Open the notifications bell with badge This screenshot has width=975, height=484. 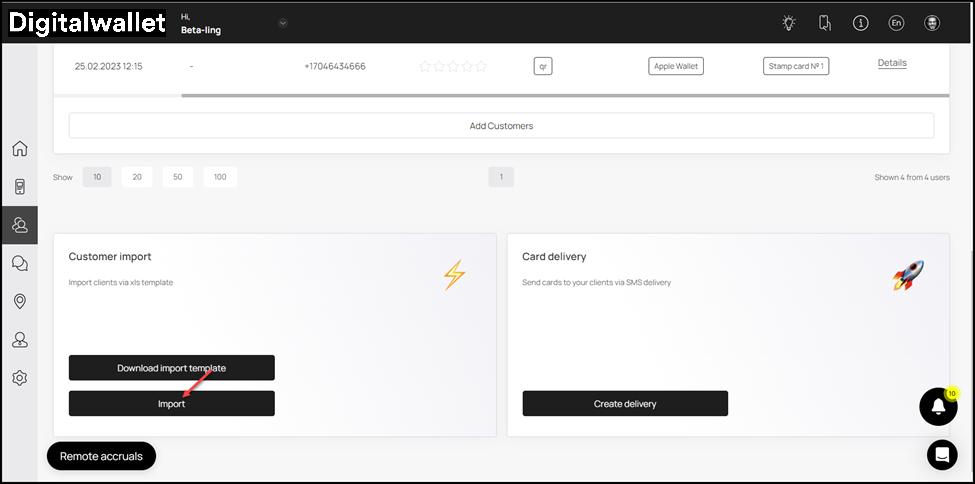click(938, 407)
